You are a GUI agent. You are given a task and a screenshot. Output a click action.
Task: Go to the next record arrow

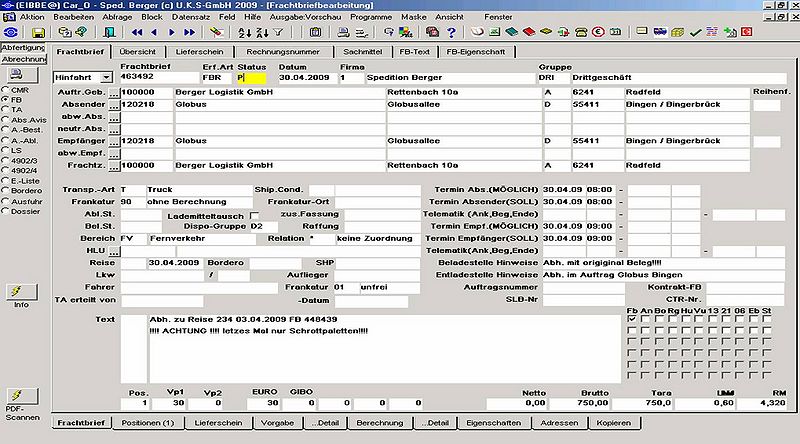pyautogui.click(x=171, y=33)
